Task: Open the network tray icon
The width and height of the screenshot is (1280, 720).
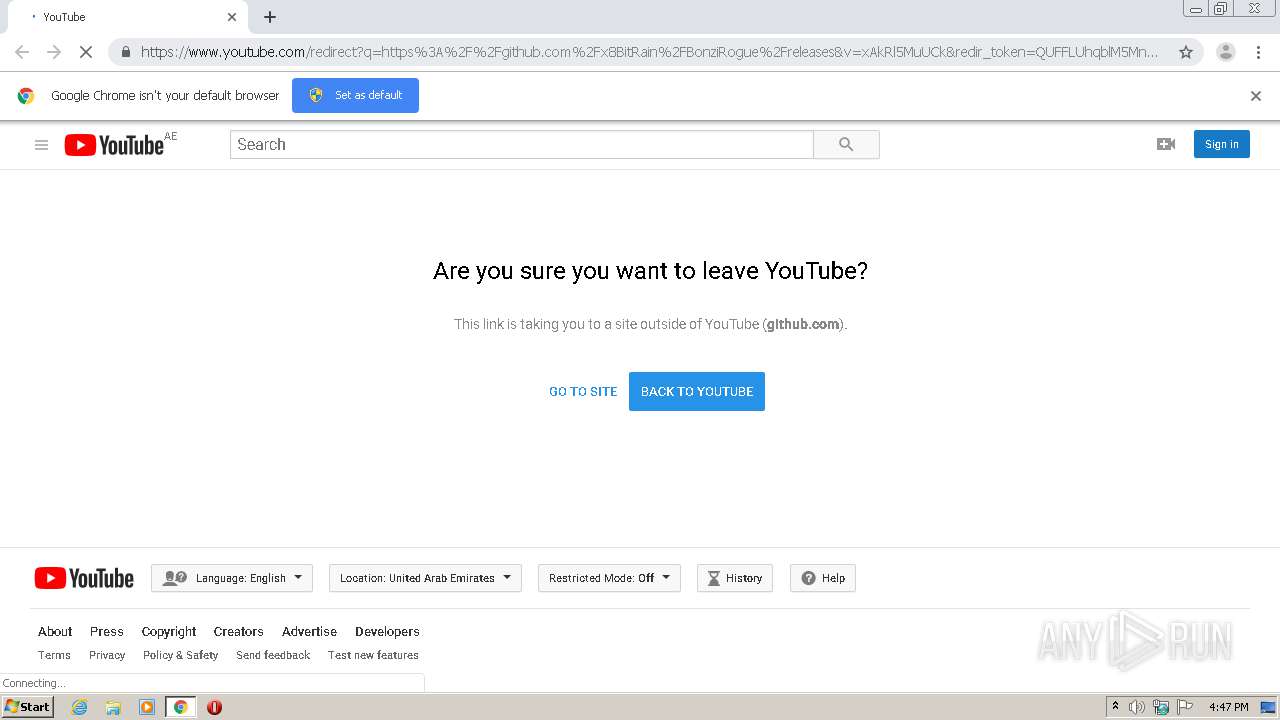Action: [1161, 707]
